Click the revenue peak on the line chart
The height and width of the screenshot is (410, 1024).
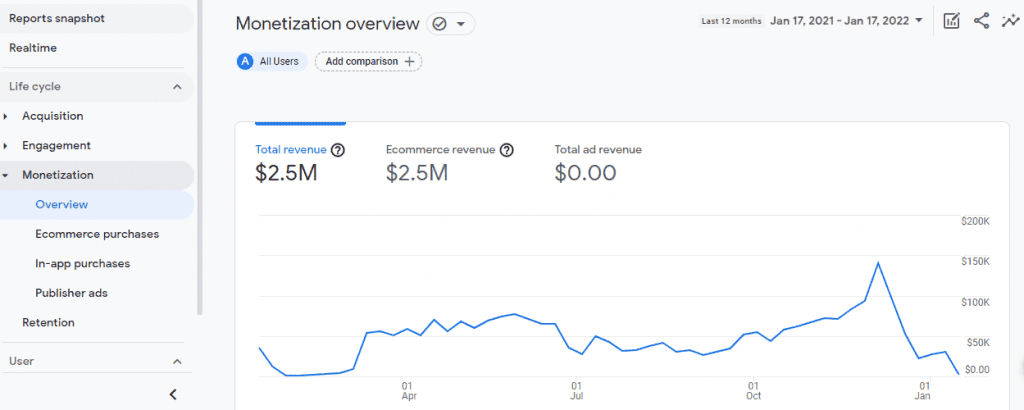[878, 262]
